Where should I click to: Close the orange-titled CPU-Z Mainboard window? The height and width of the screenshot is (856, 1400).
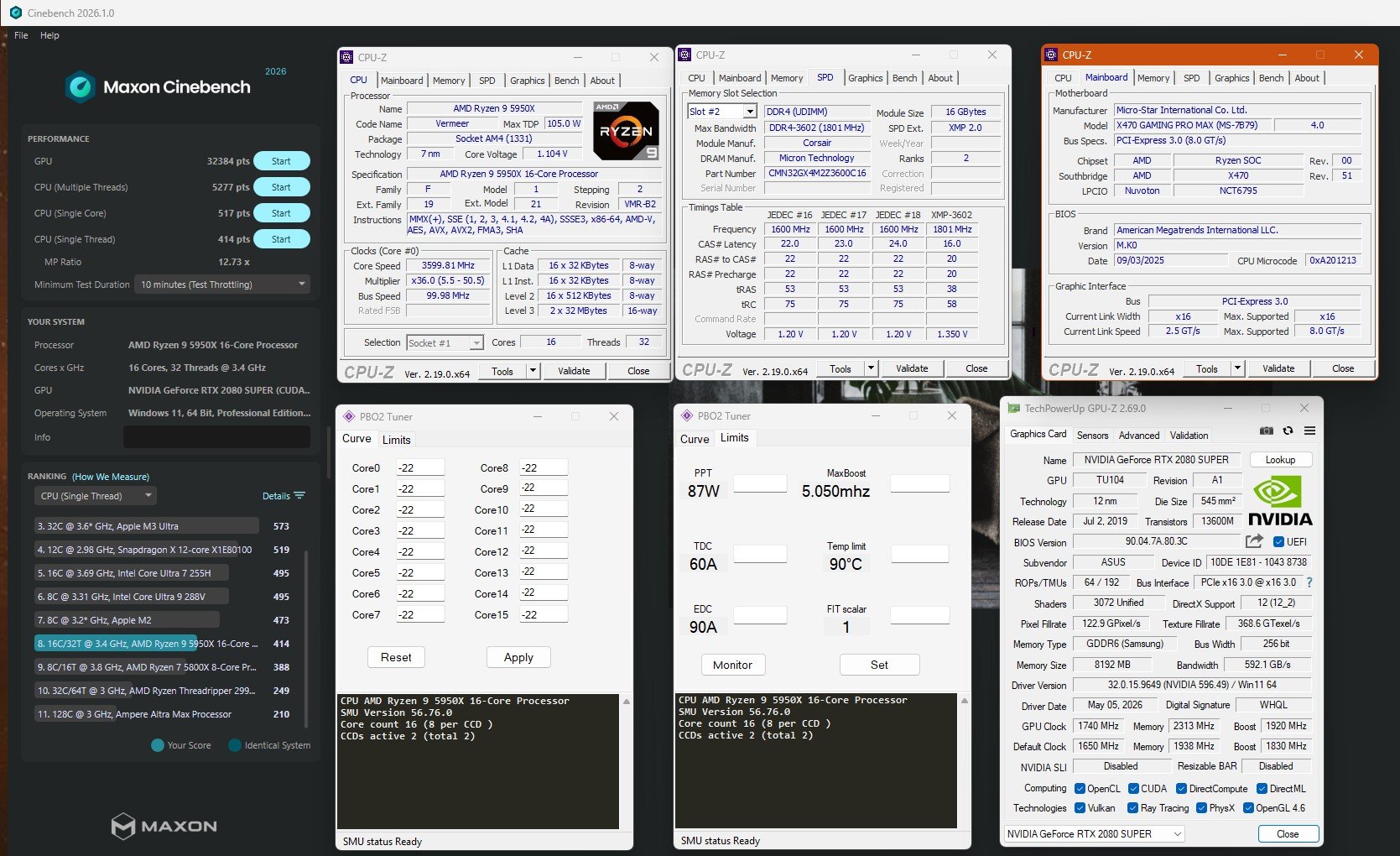[1358, 55]
